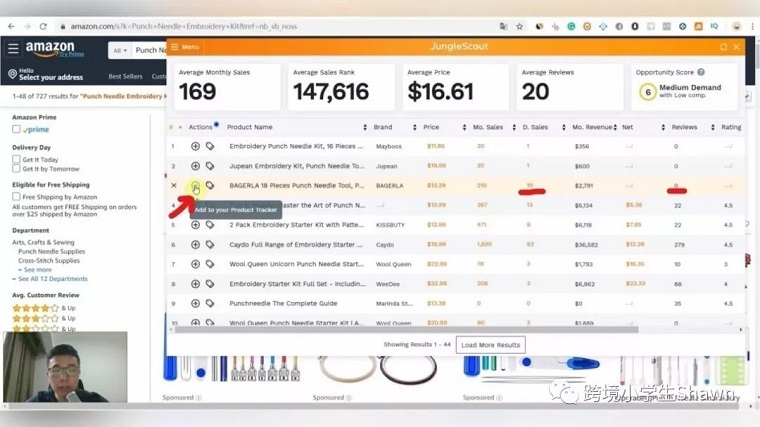
Task: Enable Free Shipping by Amazon checkbox
Action: [x=16, y=196]
